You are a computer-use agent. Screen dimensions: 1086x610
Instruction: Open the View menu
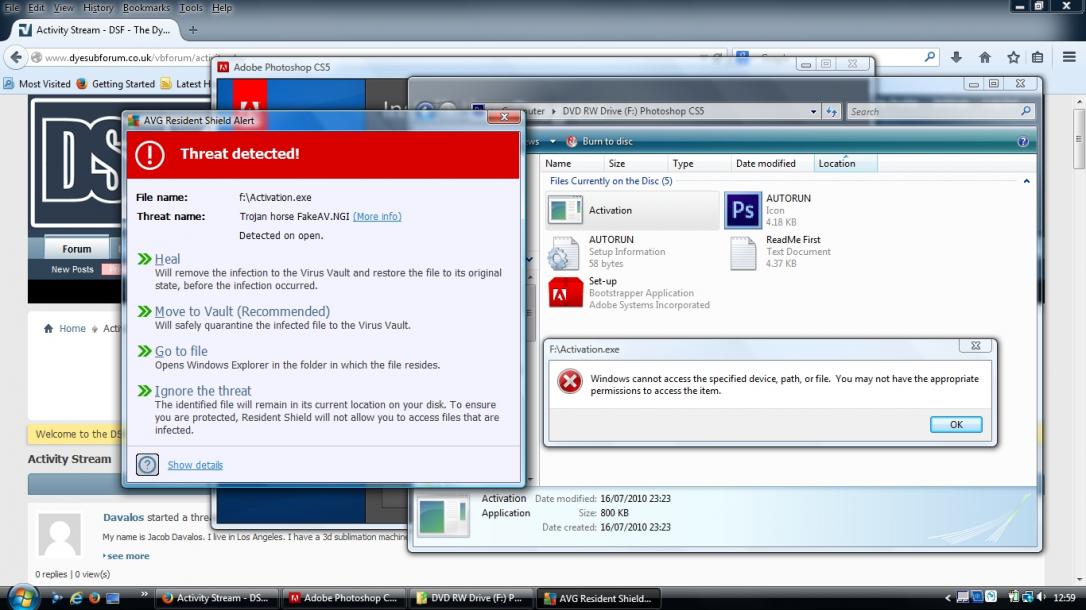point(63,8)
